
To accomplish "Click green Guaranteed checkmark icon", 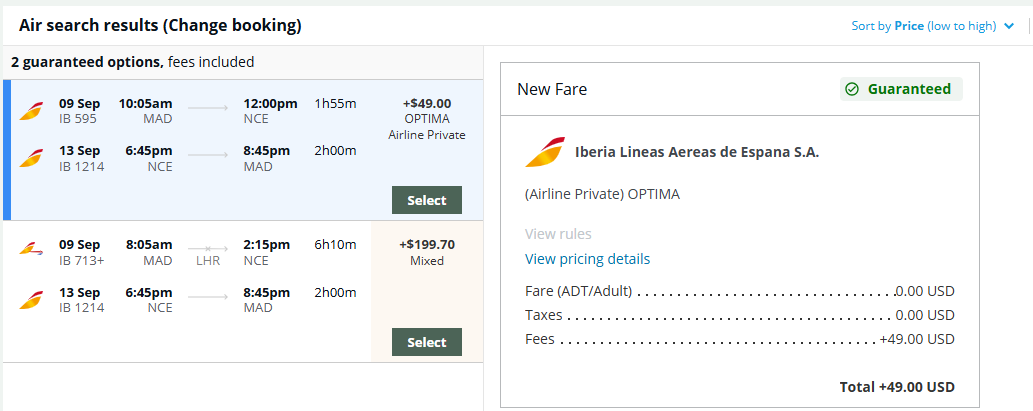I will 852,89.
